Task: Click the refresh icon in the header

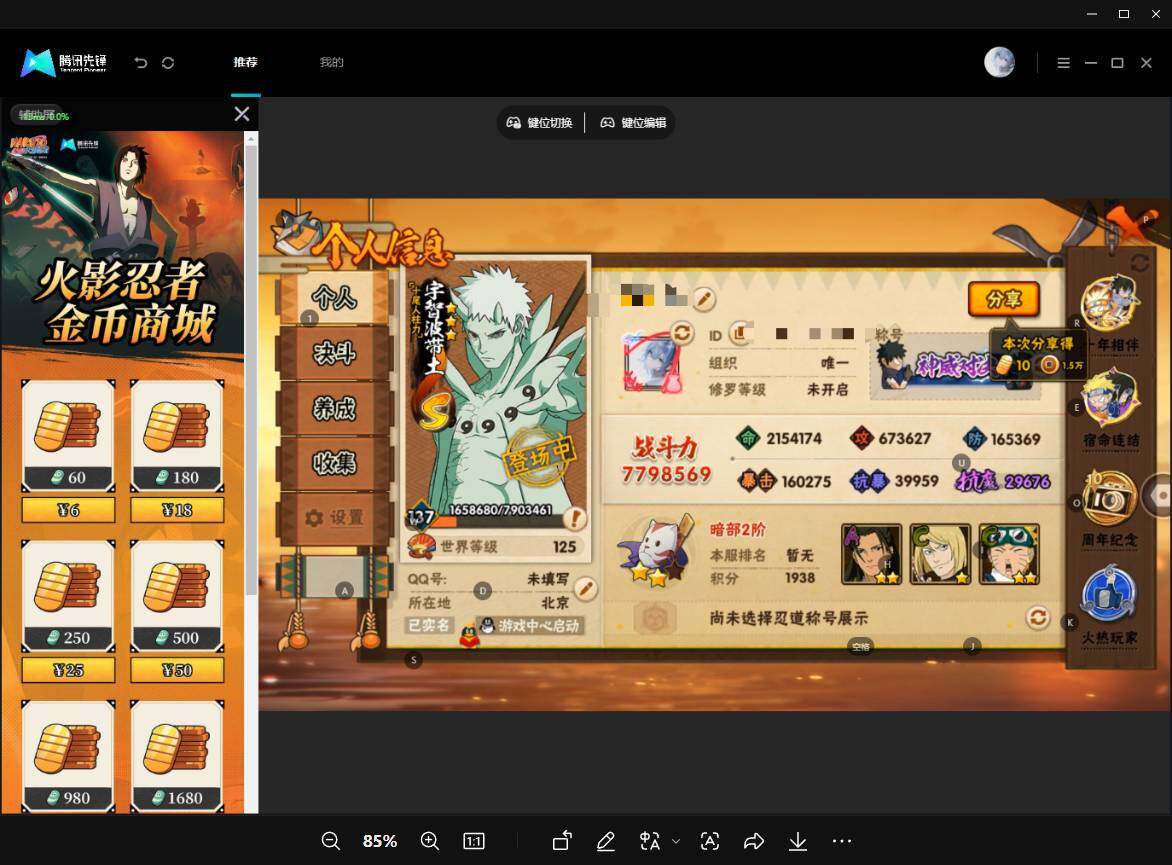Action: pos(168,63)
